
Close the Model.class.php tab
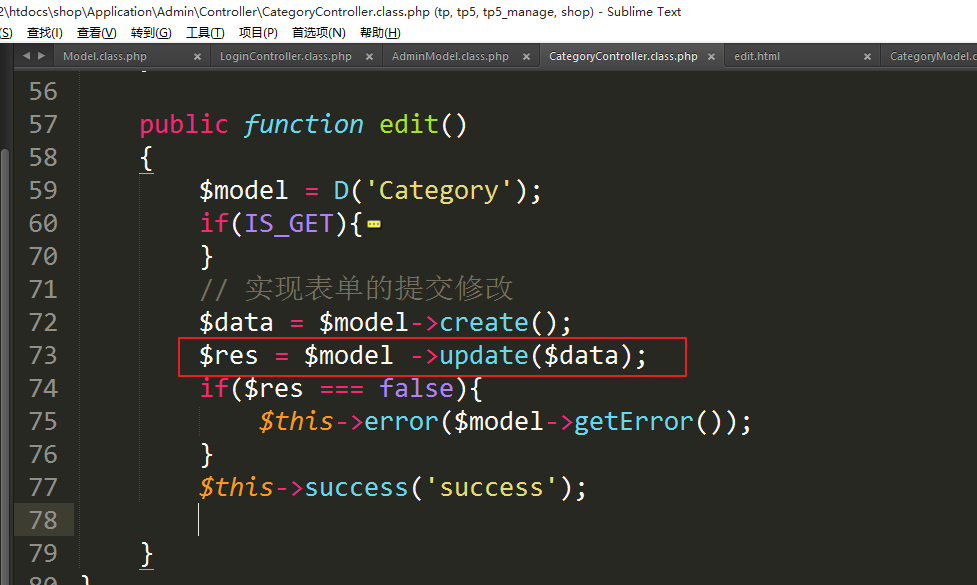[x=198, y=57]
